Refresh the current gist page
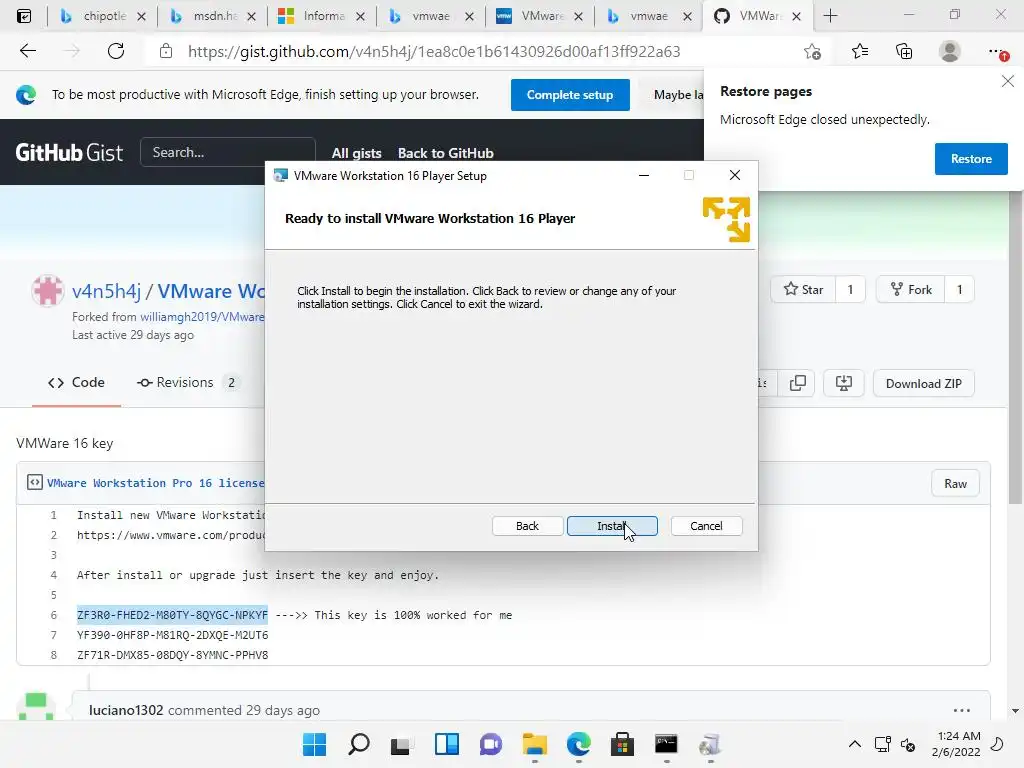This screenshot has height=768, width=1024. point(116,51)
